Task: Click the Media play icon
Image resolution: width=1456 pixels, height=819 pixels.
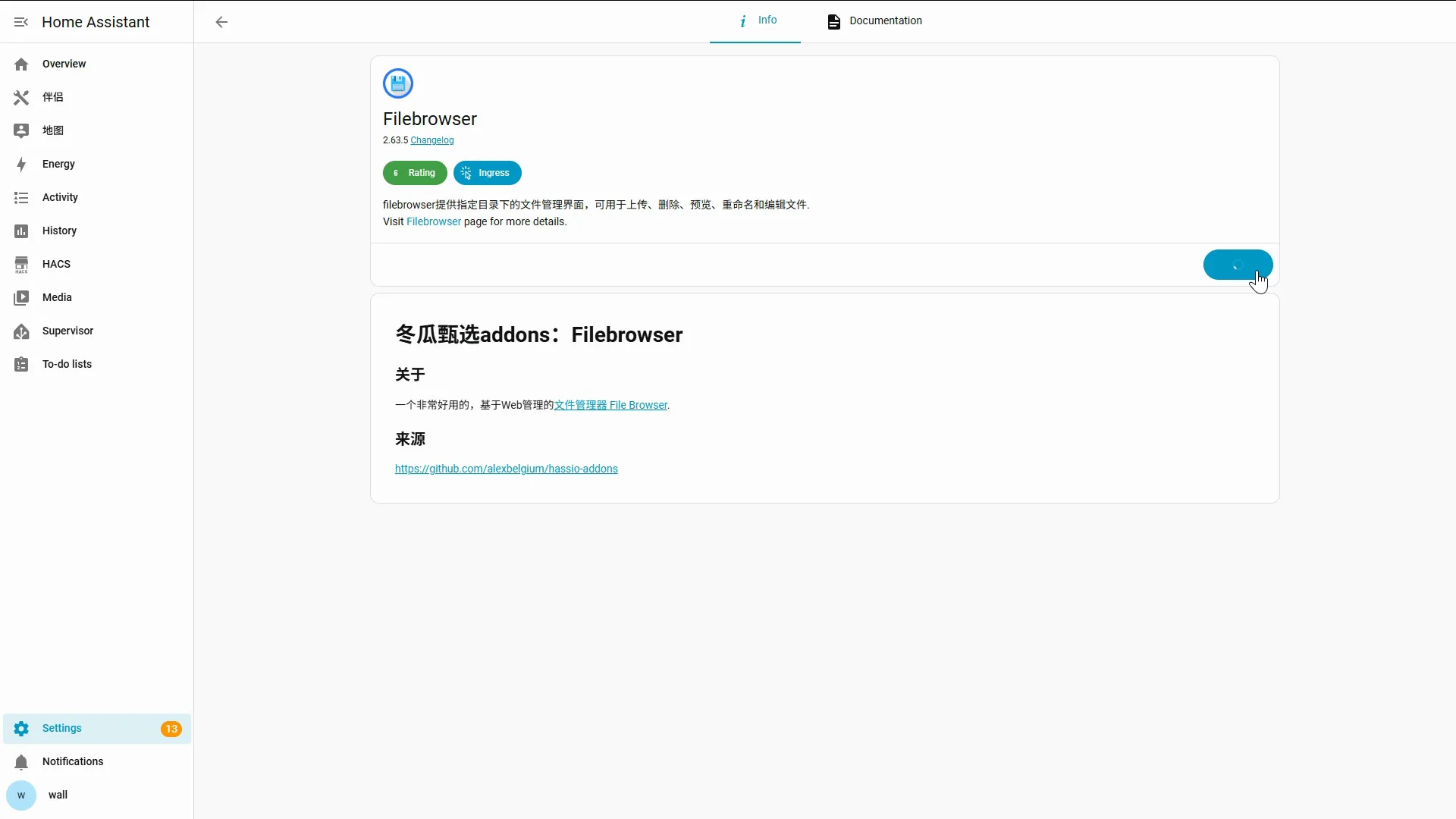Action: click(21, 298)
